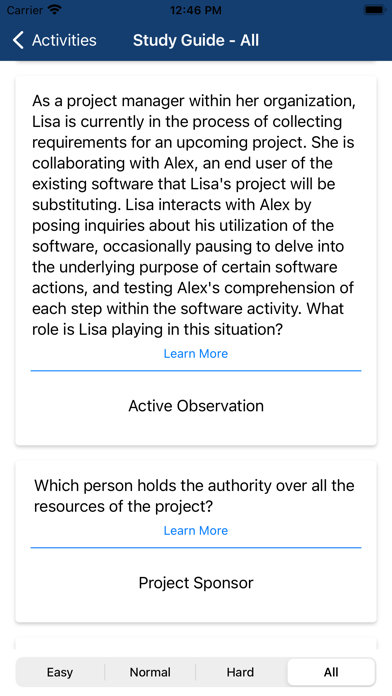
Task: Tap the clock showing 12:46 PM
Action: [196, 10]
